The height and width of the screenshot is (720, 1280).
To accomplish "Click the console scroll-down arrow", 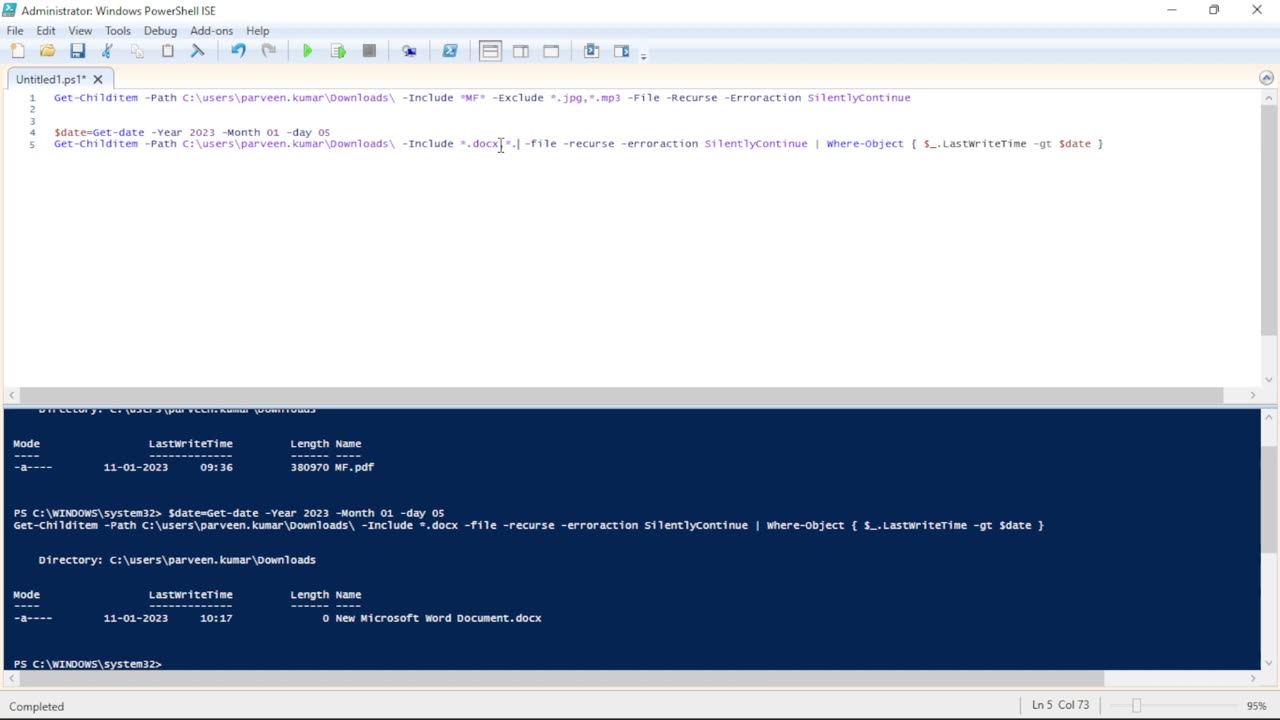I will (x=1269, y=661).
